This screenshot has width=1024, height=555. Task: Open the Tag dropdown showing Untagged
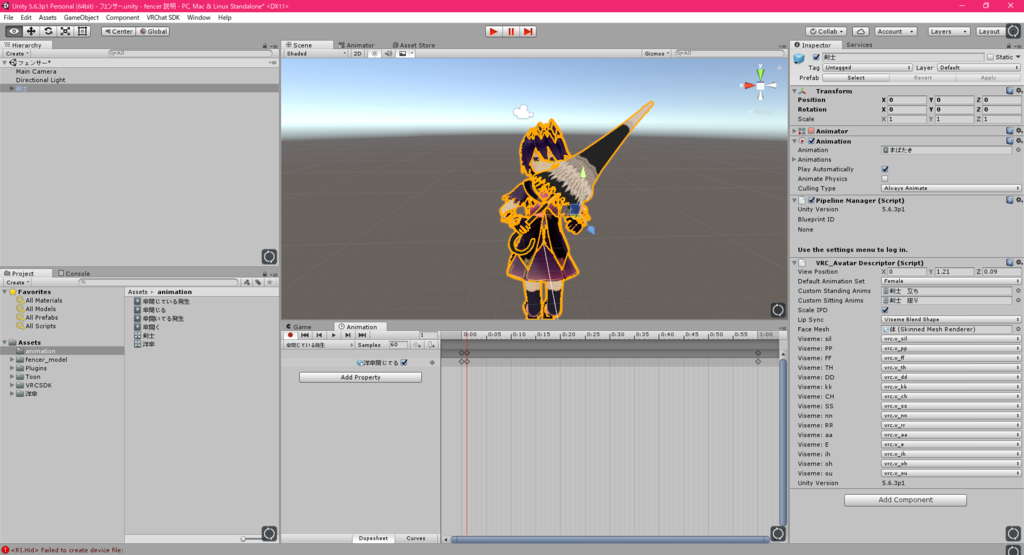[x=867, y=67]
